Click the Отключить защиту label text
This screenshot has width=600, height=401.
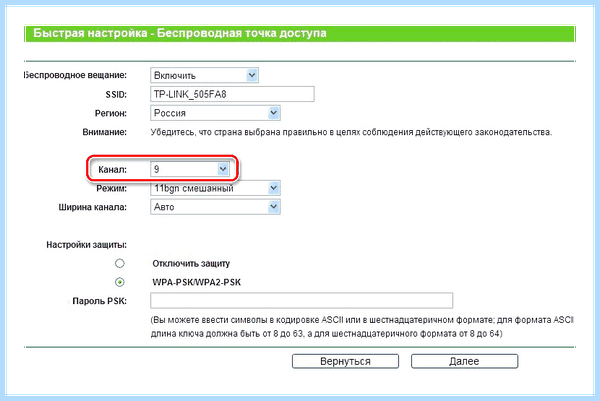click(x=191, y=264)
